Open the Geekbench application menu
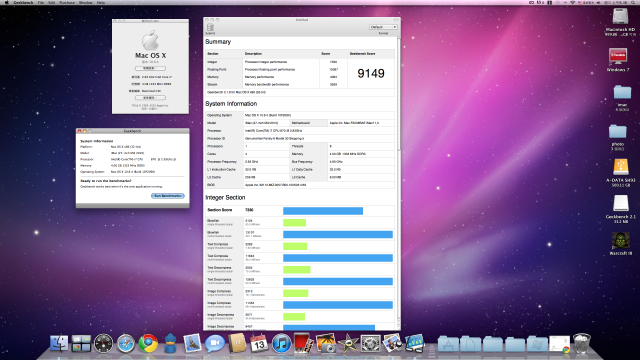Screen dimensions: 640x360 tap(23, 2)
